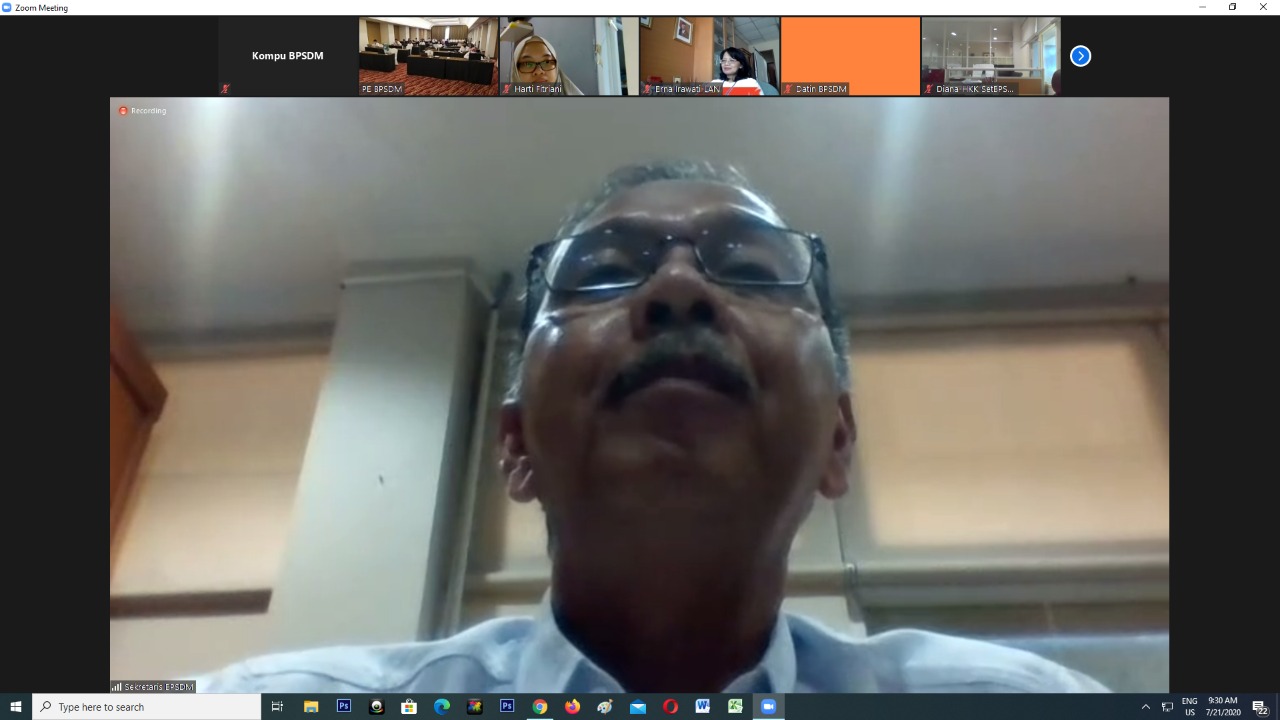
Task: Click the Type here to search box
Action: click(x=147, y=707)
